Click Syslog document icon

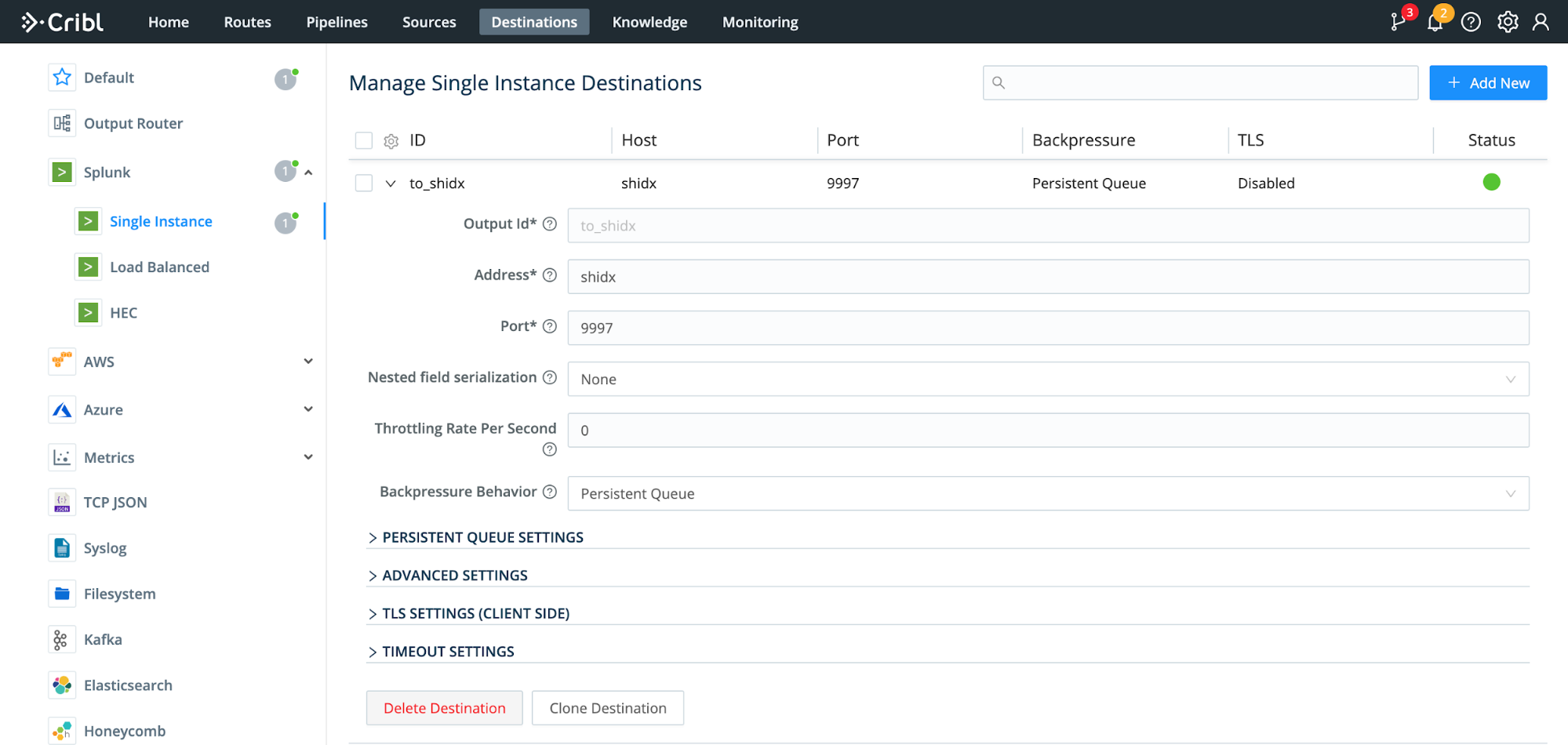tap(62, 547)
